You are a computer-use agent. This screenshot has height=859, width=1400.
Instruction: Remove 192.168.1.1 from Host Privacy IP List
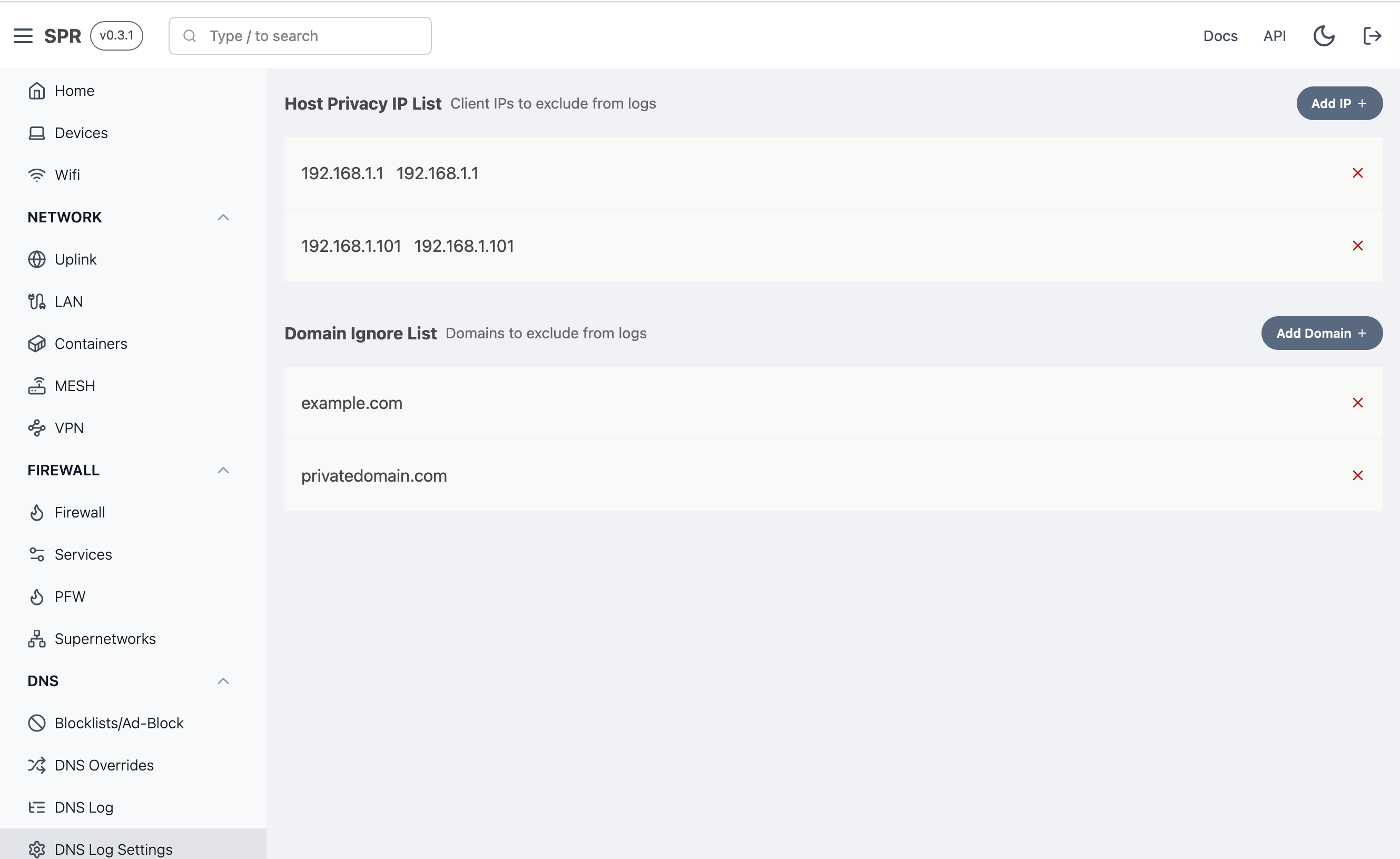(1358, 173)
